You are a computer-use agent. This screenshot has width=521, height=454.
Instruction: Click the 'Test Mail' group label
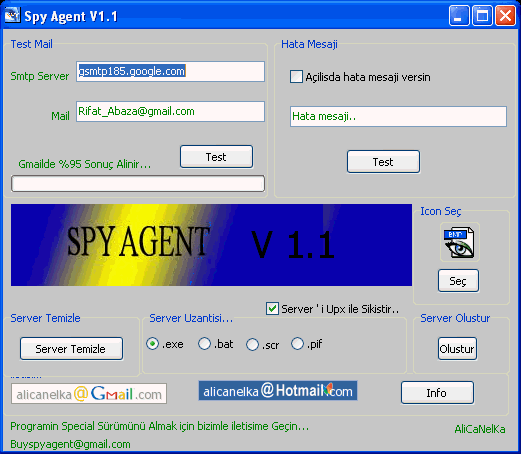click(32, 44)
